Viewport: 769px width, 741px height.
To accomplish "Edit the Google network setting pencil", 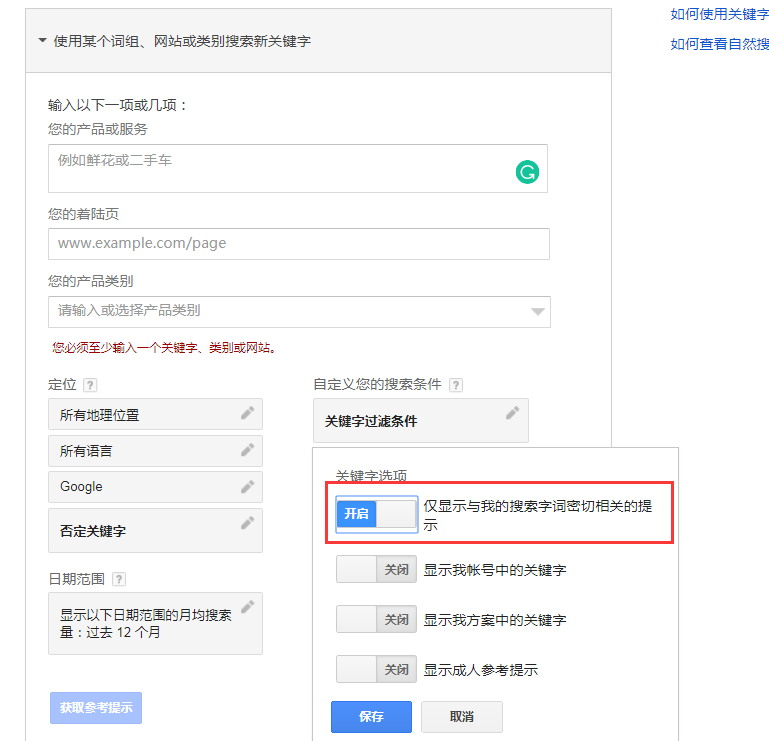I will (248, 486).
